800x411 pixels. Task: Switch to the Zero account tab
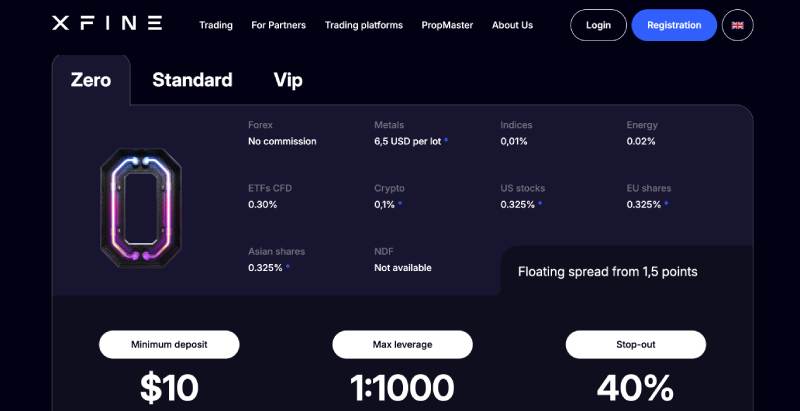(91, 80)
